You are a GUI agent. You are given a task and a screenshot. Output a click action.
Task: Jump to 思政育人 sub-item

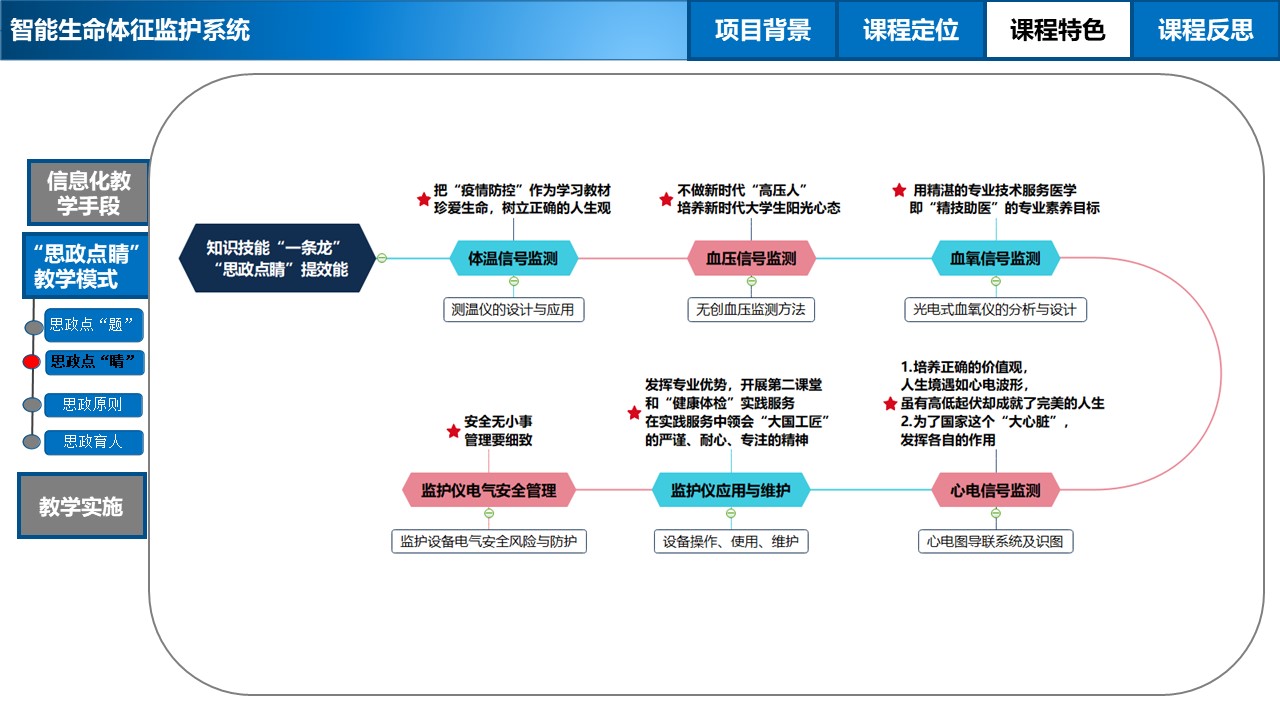coord(94,441)
